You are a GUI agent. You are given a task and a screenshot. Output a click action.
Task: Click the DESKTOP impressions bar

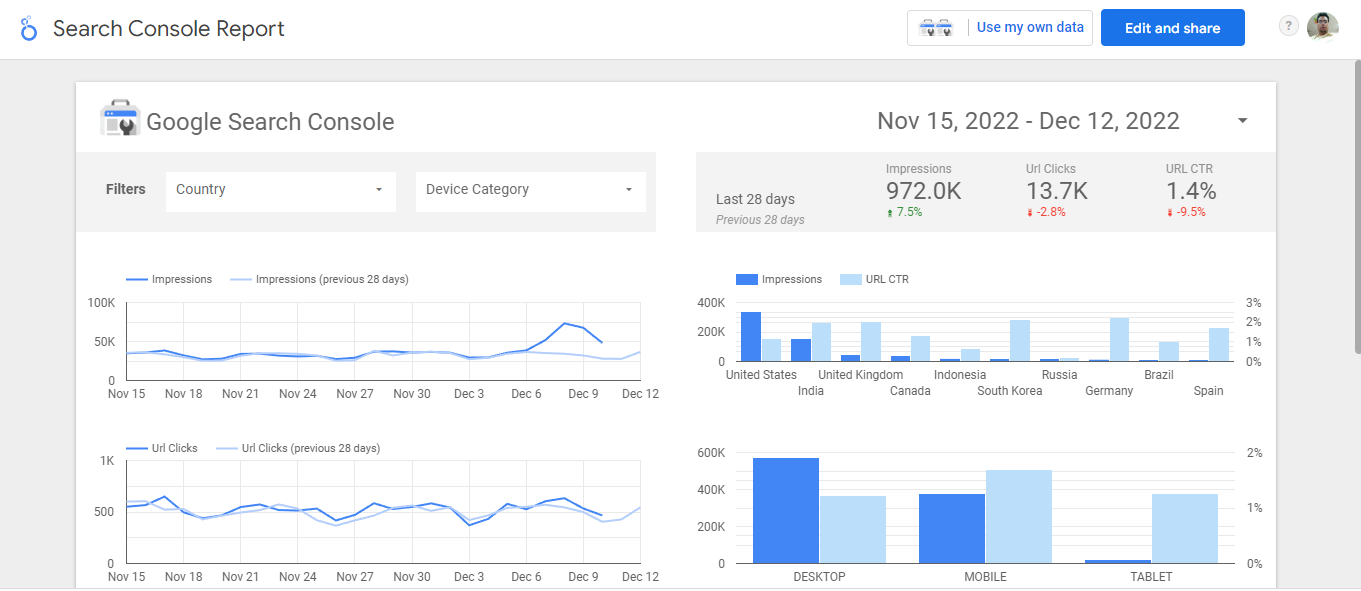point(785,510)
